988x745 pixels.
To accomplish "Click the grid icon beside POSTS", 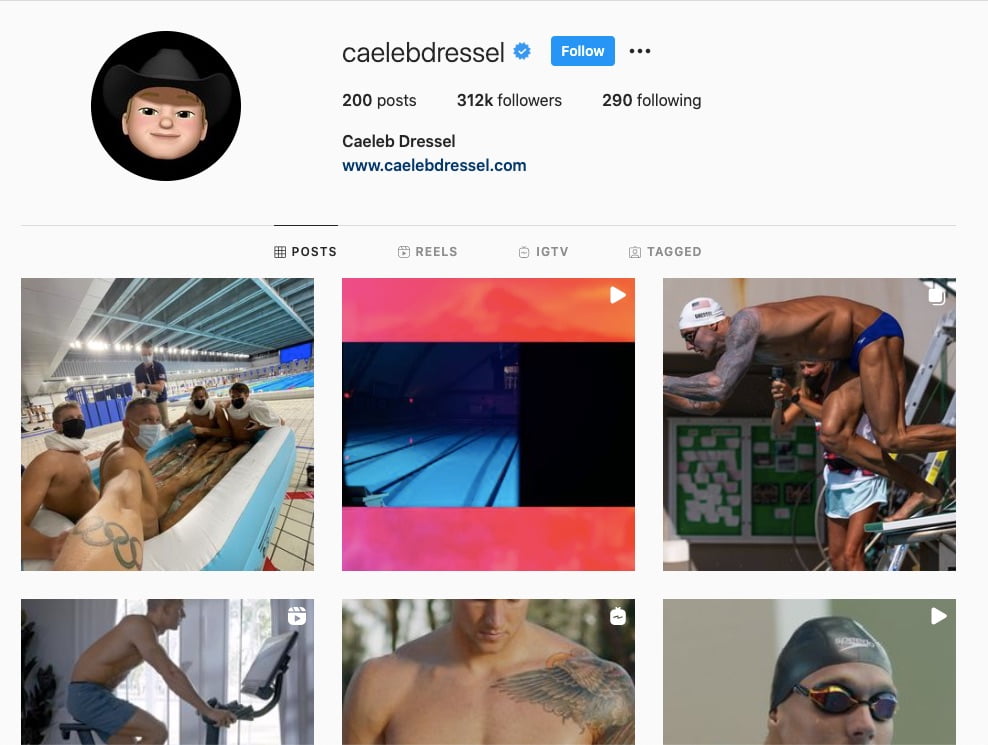I will (280, 252).
